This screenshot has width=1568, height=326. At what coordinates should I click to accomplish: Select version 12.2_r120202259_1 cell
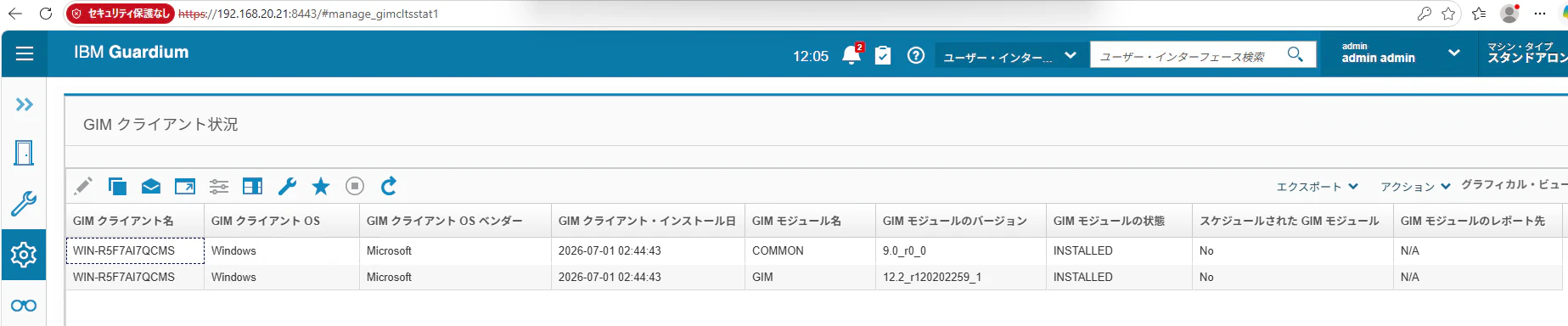(x=960, y=277)
